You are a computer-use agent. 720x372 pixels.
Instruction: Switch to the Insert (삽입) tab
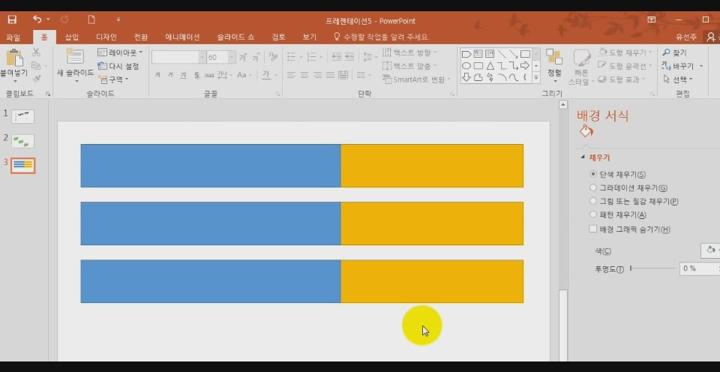click(72, 37)
